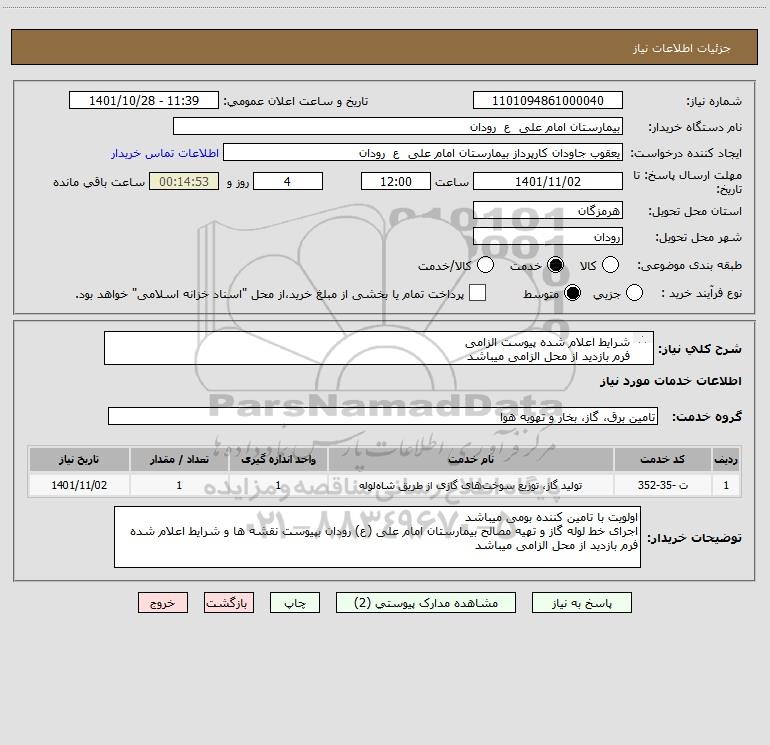Click the بازگشت back button
This screenshot has width=770, height=745.
229,603
